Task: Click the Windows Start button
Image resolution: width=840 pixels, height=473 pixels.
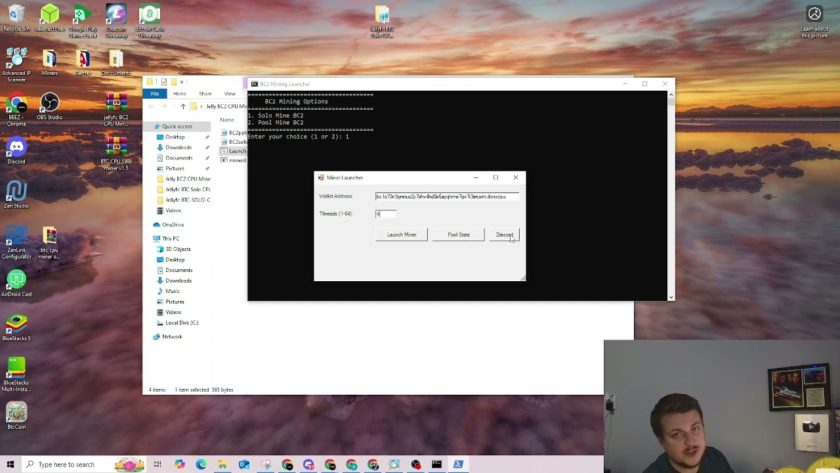Action: (10, 464)
